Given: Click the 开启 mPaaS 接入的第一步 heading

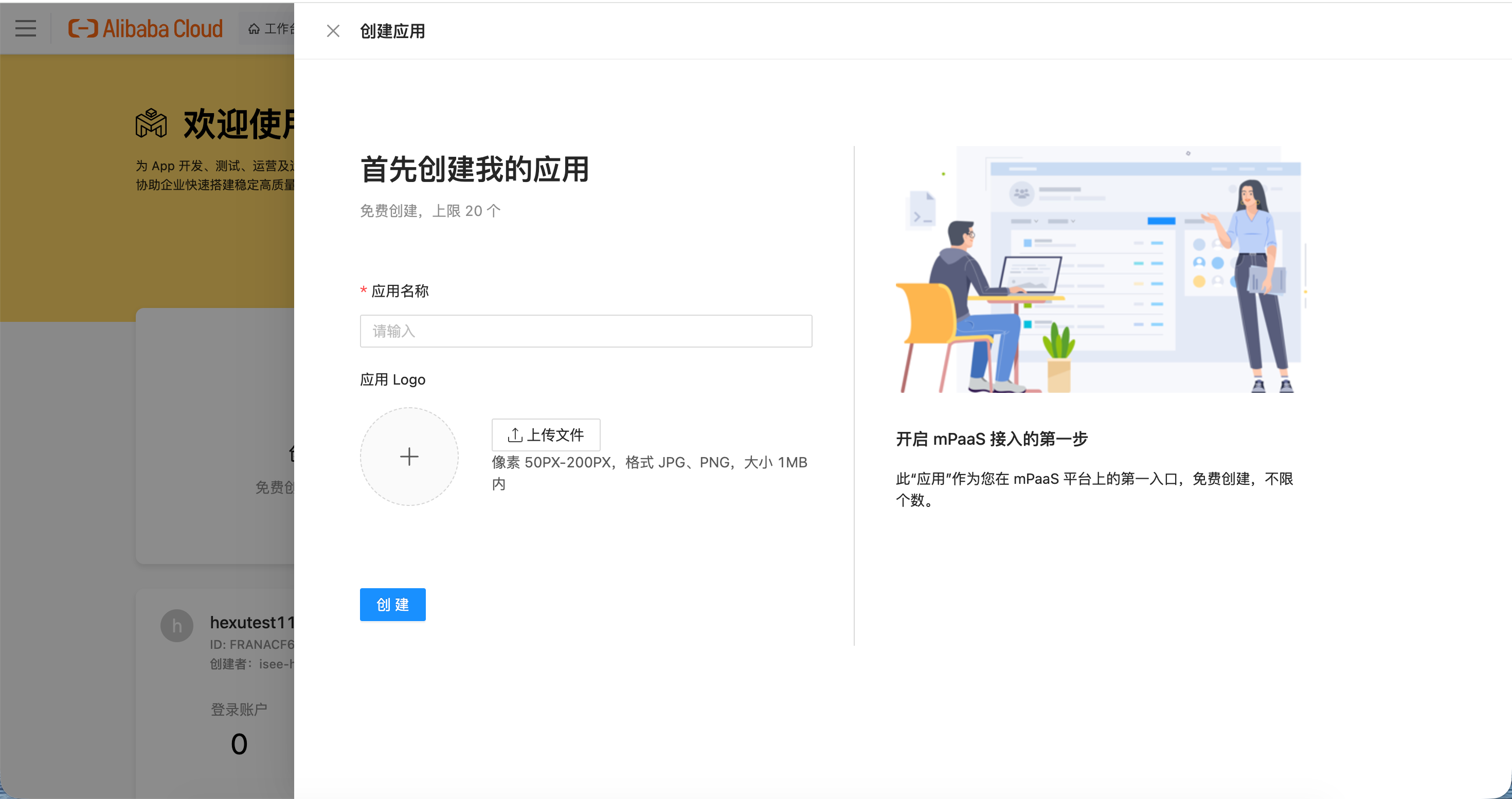Looking at the screenshot, I should 992,439.
